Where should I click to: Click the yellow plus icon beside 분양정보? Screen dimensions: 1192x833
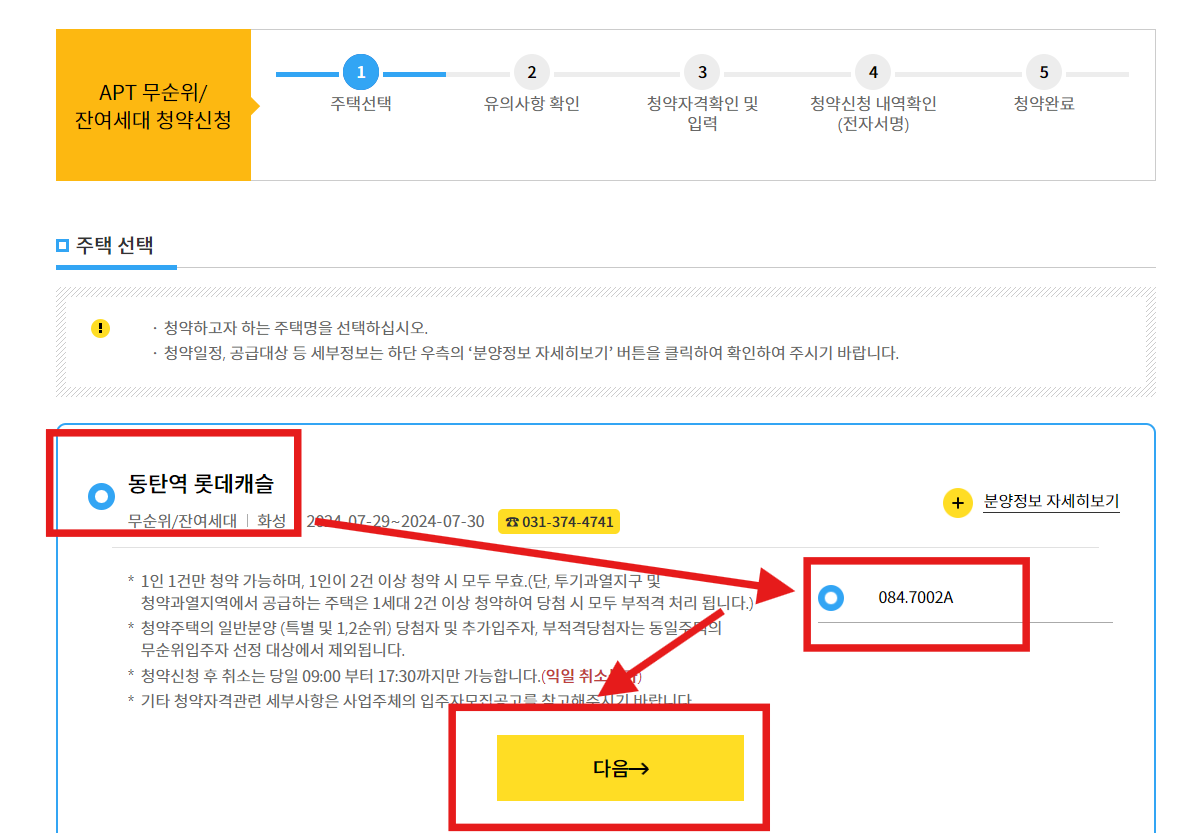pyautogui.click(x=957, y=503)
